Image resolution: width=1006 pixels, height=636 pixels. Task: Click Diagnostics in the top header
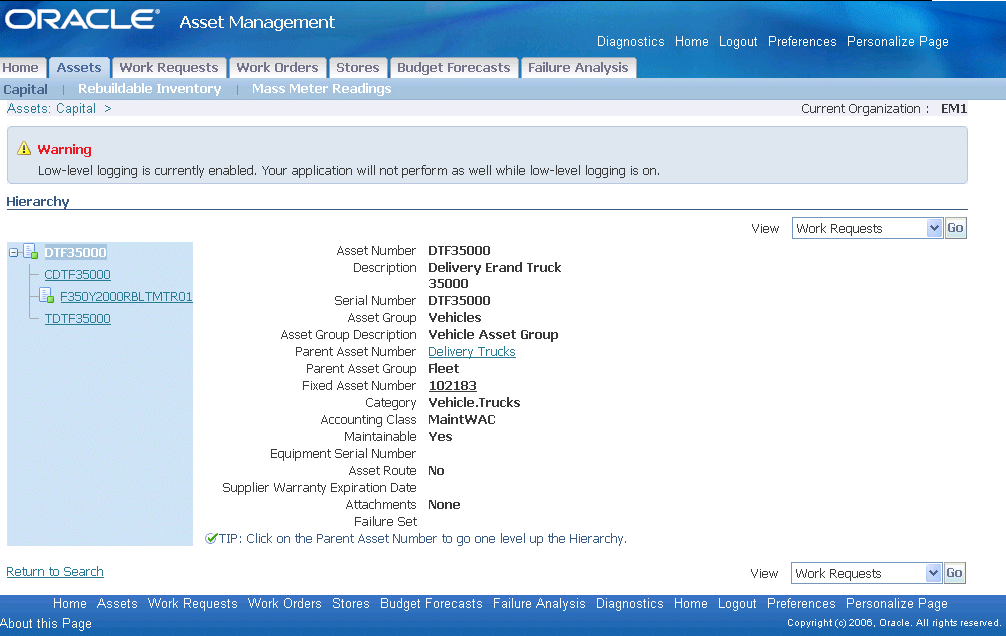click(631, 42)
